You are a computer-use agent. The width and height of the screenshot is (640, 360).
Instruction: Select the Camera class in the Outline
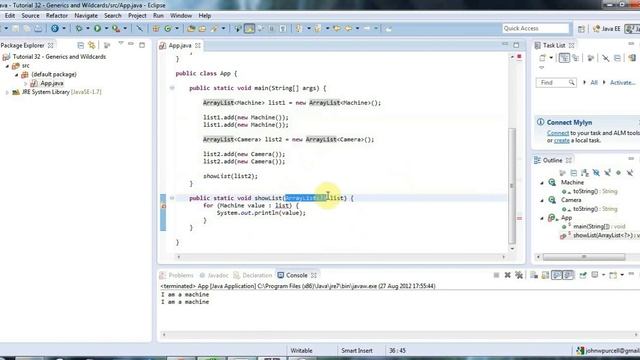[x=571, y=200]
